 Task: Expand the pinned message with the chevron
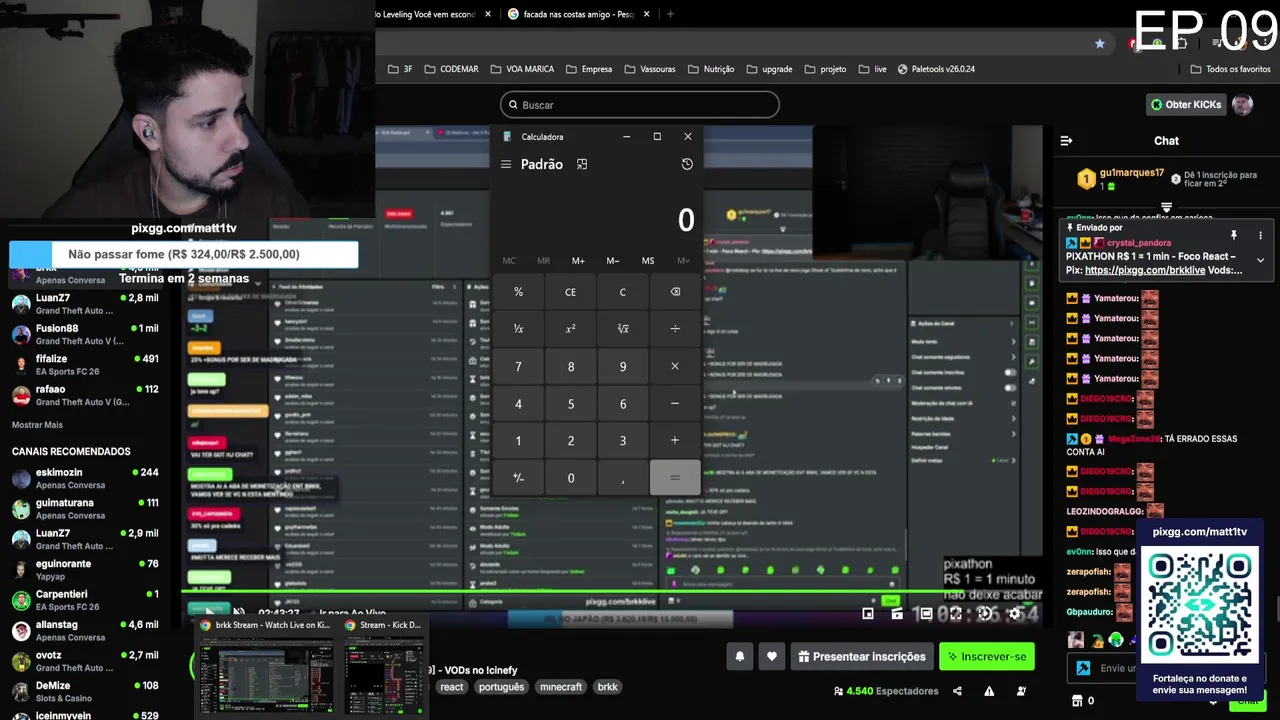click(1260, 260)
